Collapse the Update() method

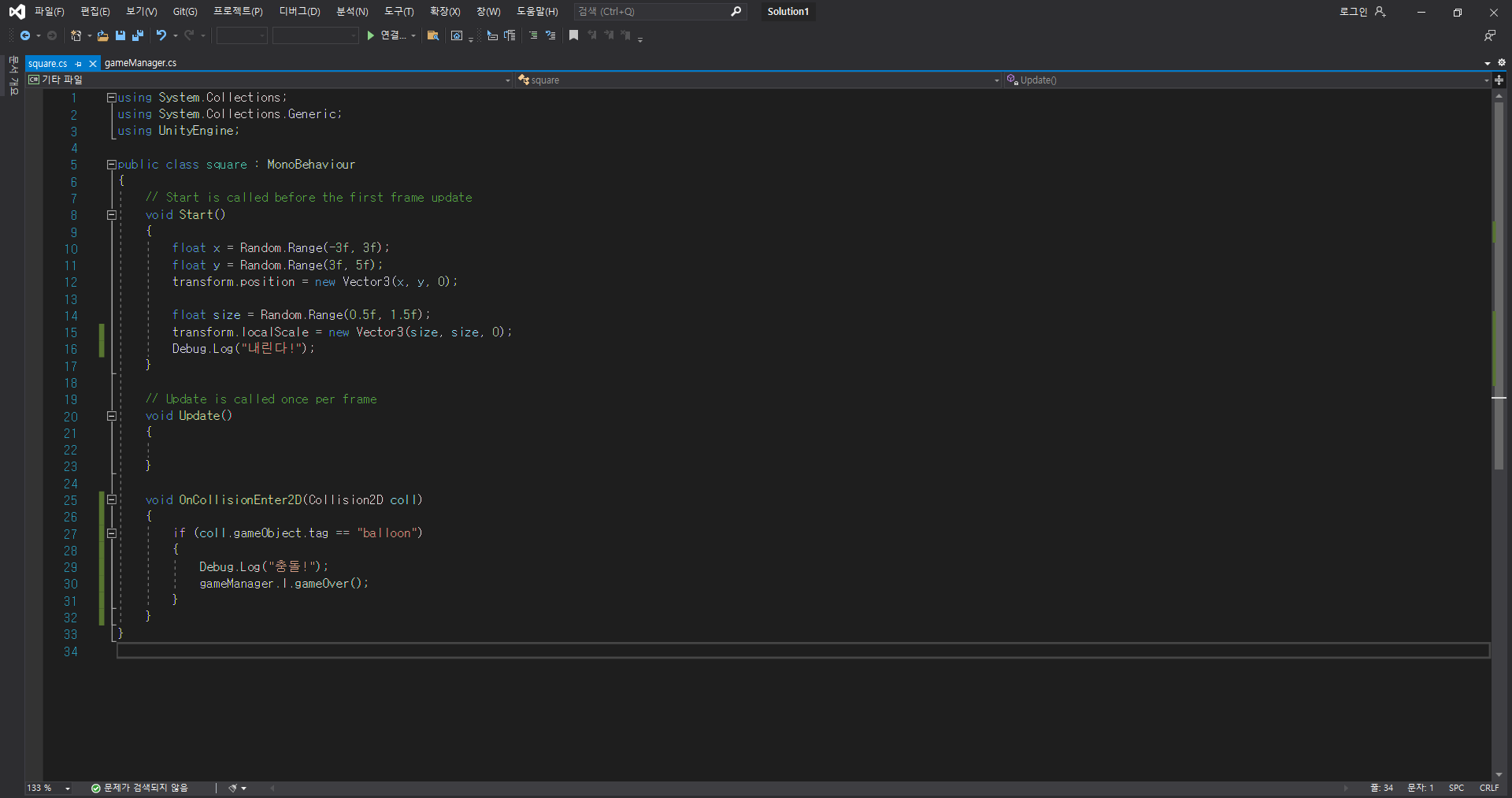[111, 416]
